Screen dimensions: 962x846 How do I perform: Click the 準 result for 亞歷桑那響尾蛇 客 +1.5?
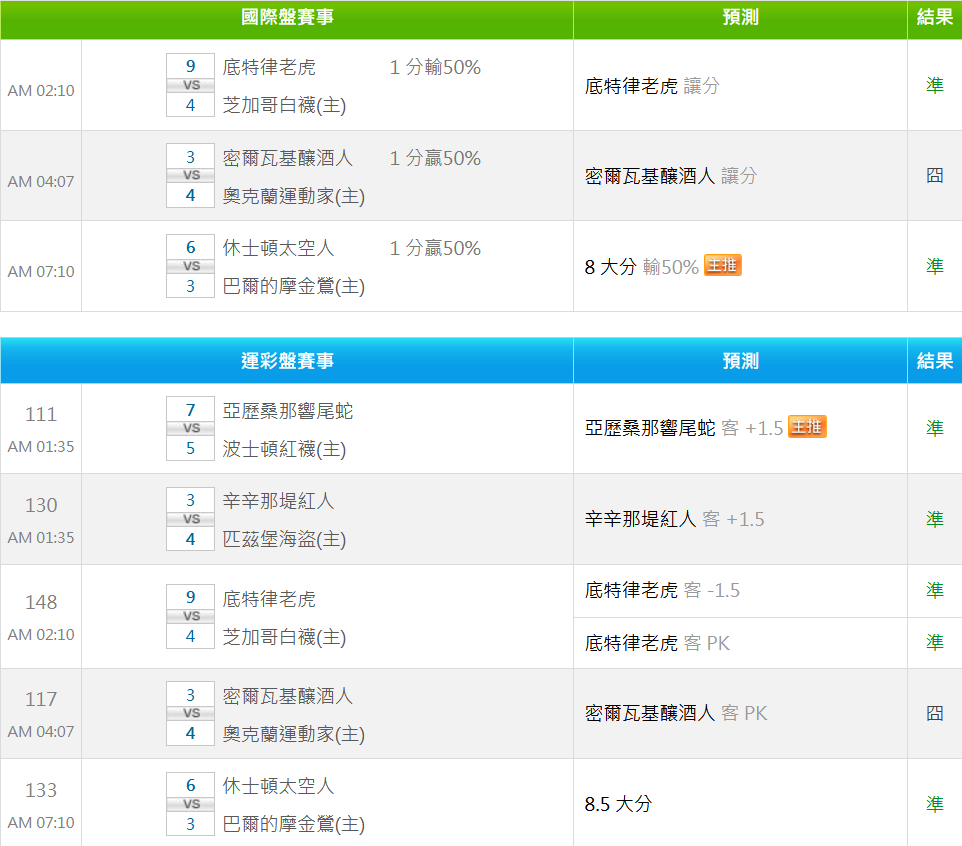coord(934,428)
